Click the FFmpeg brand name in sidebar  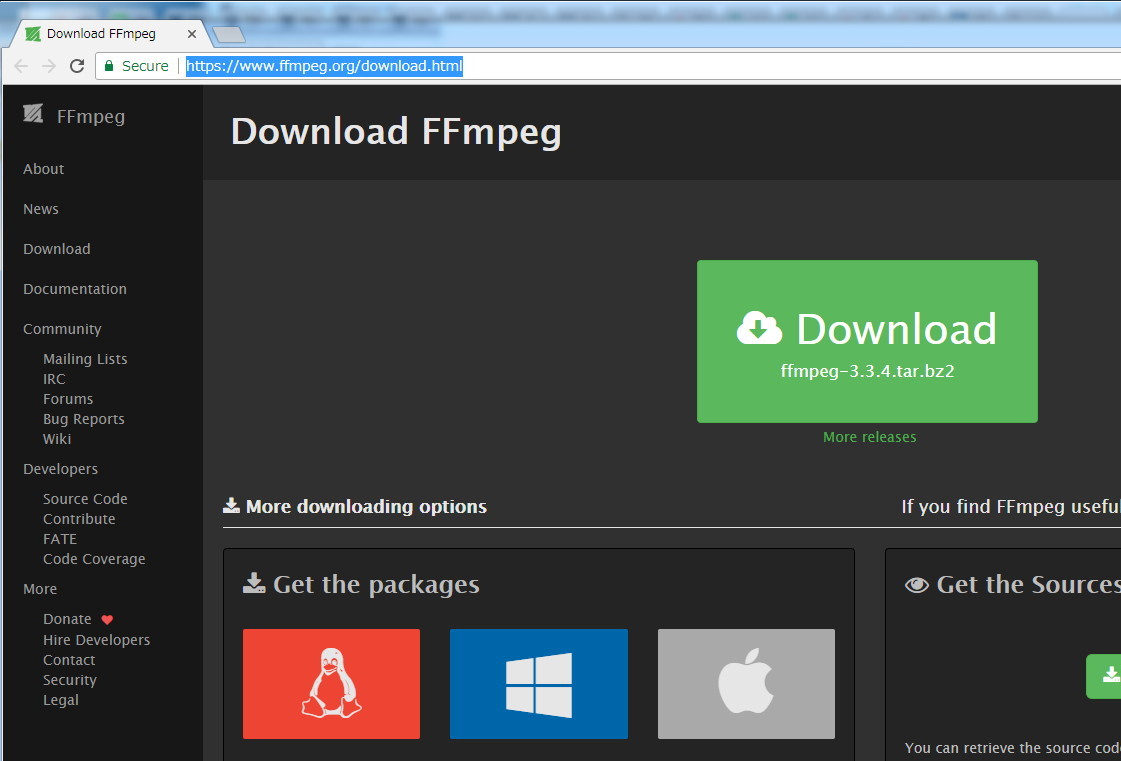pyautogui.click(x=91, y=116)
